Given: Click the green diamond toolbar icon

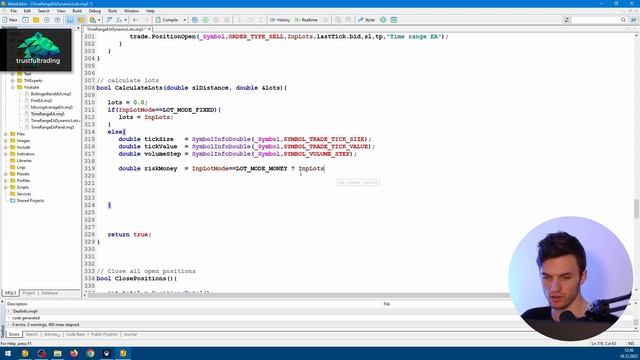Looking at the screenshot, I should tap(383, 20).
